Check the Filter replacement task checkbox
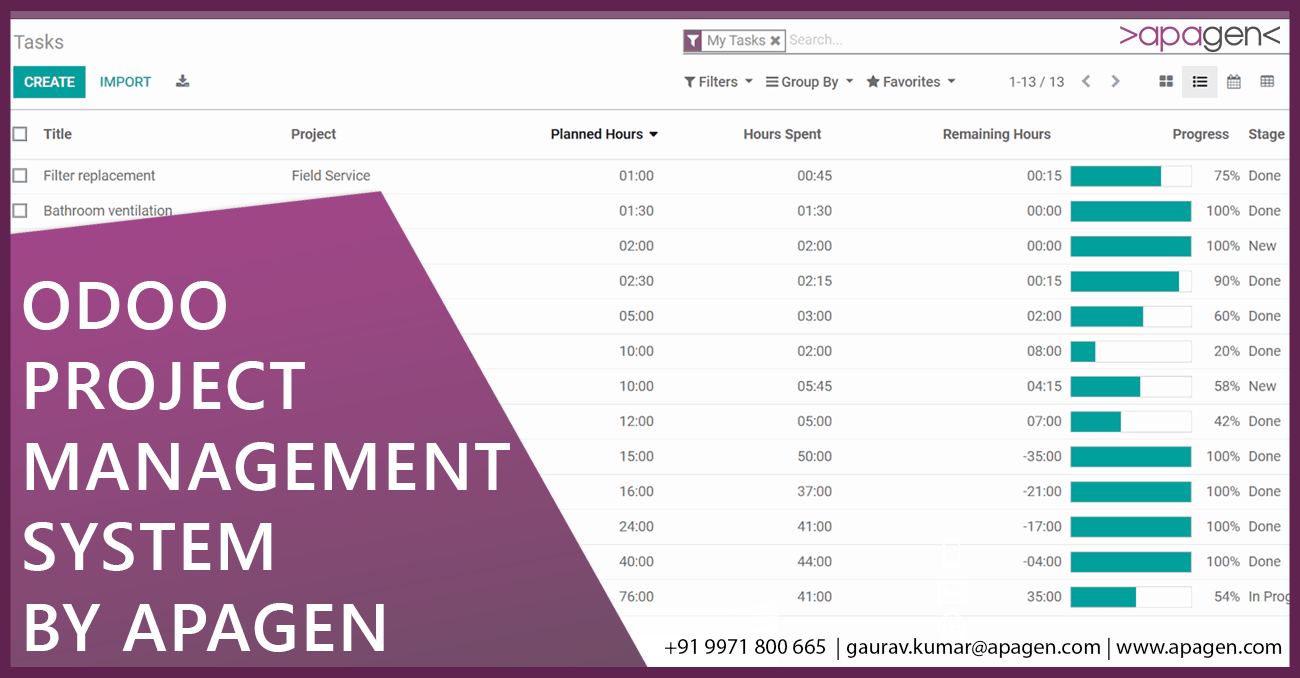This screenshot has width=1300, height=678. (x=19, y=175)
